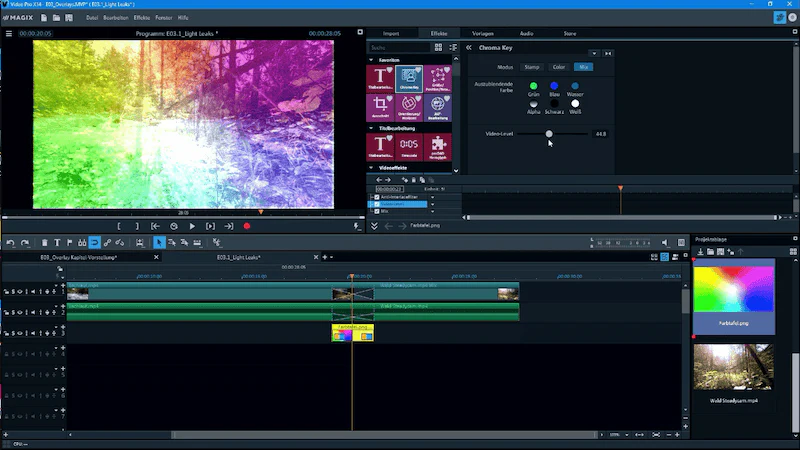The image size is (800, 450).
Task: Select the Stamp mode button
Action: pyautogui.click(x=532, y=67)
